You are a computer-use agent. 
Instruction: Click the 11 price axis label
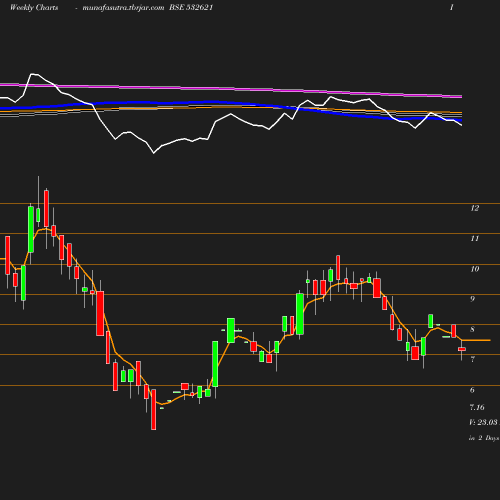475,238
